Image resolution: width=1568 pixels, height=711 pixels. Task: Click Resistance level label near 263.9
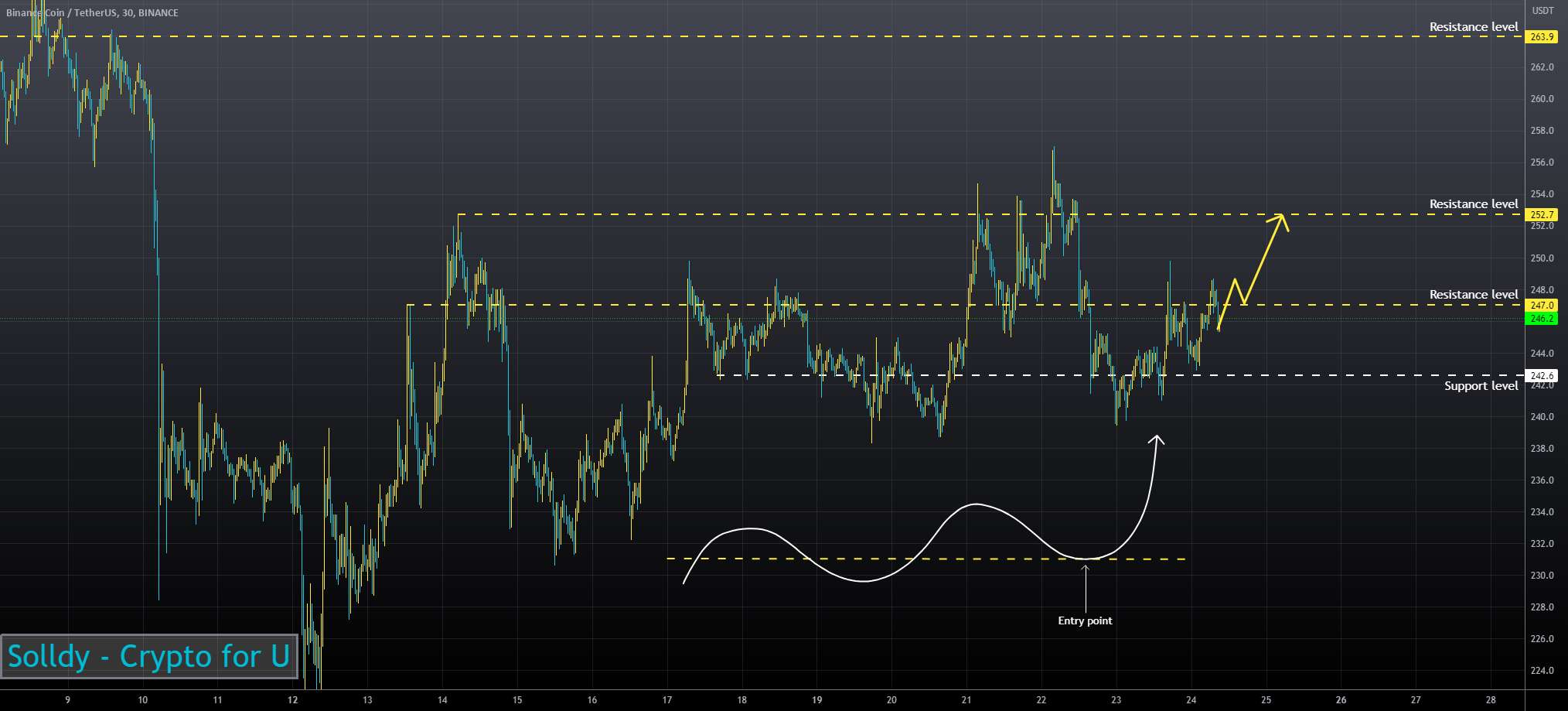tap(1474, 26)
